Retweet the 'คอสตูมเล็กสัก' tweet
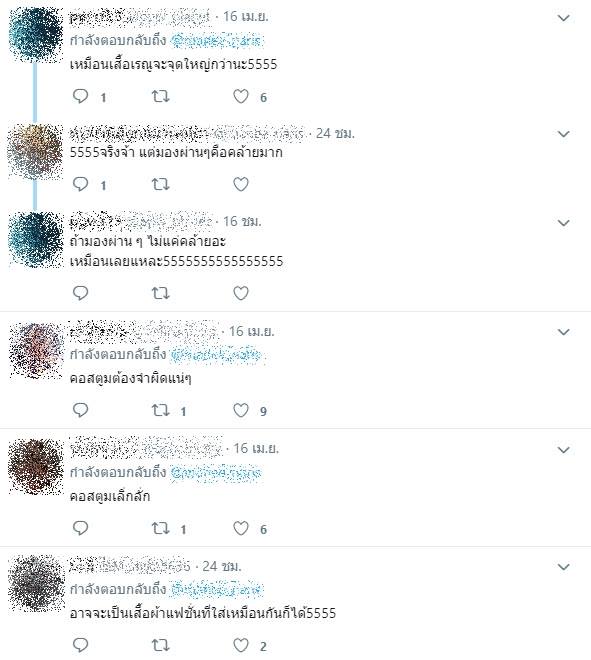This screenshot has height=660, width=591. pos(160,528)
